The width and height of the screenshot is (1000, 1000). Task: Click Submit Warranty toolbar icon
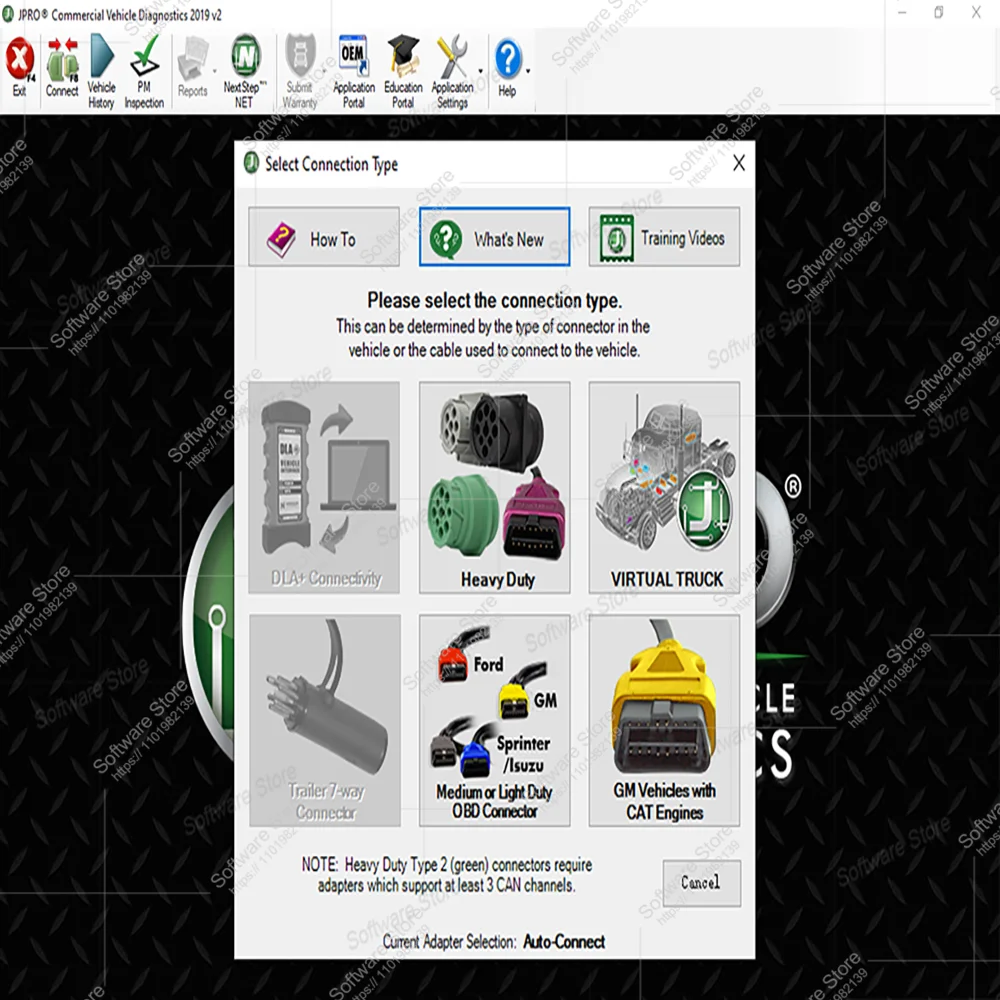click(300, 71)
